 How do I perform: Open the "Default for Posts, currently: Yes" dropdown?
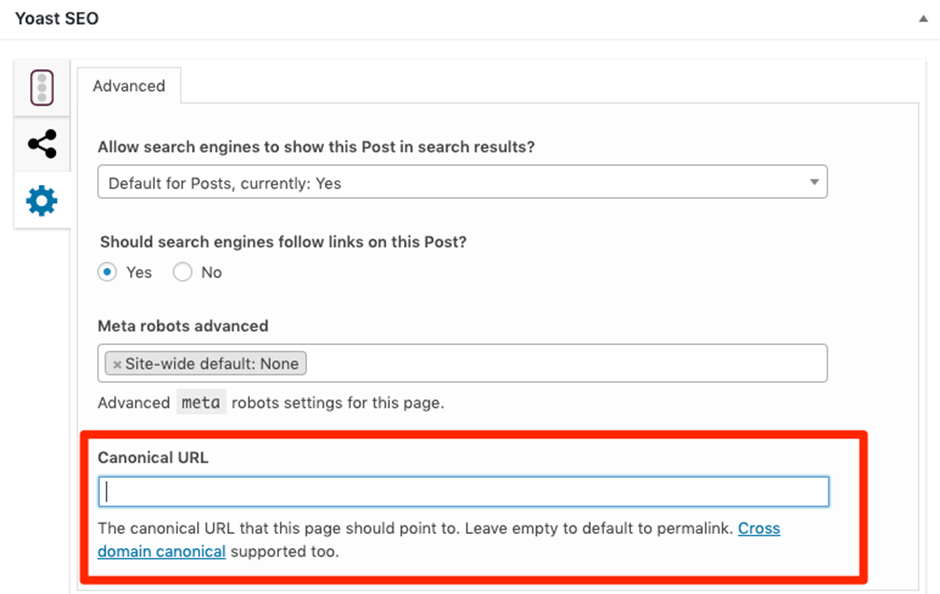461,182
